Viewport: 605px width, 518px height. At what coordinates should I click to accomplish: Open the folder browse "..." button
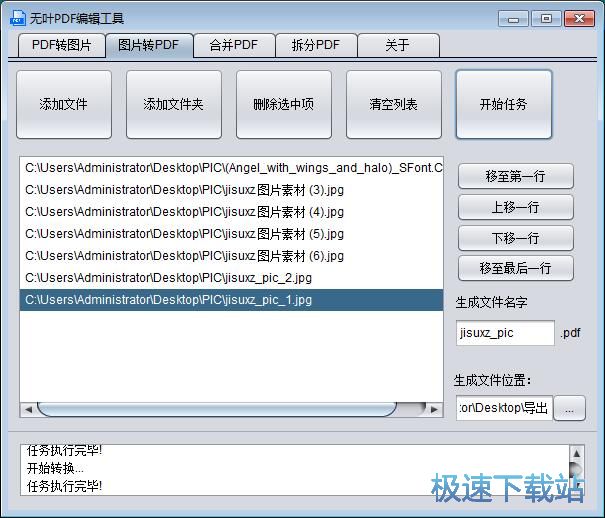pos(569,408)
